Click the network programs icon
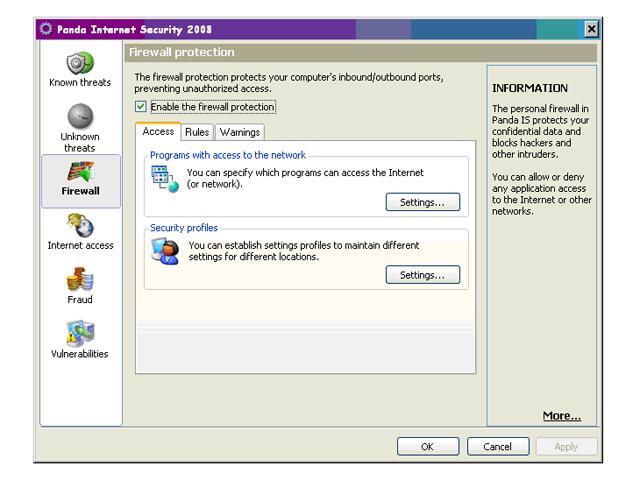This screenshot has width=640, height=480. pyautogui.click(x=165, y=178)
